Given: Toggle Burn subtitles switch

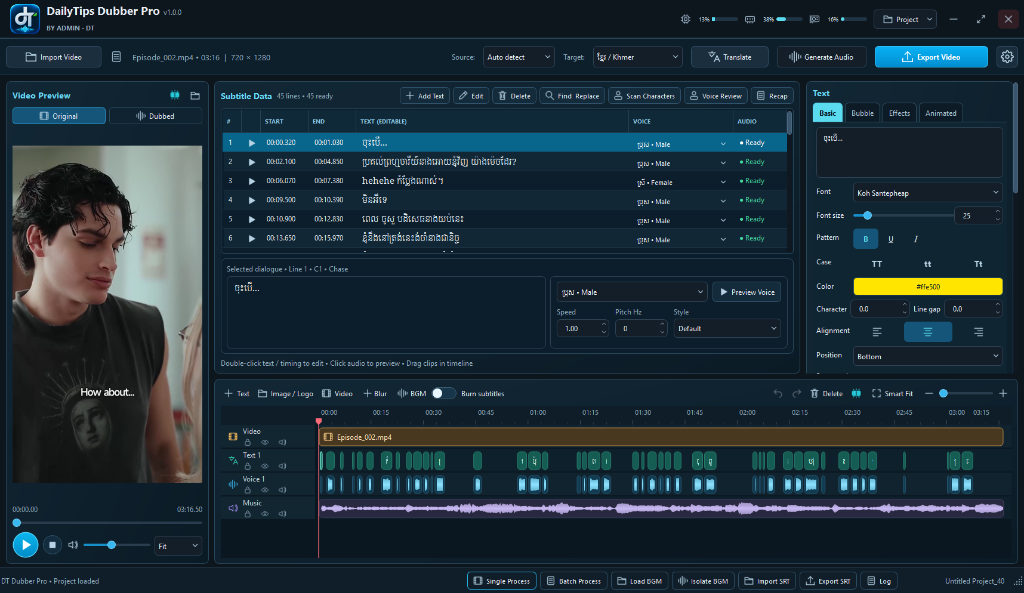Looking at the screenshot, I should click(443, 393).
